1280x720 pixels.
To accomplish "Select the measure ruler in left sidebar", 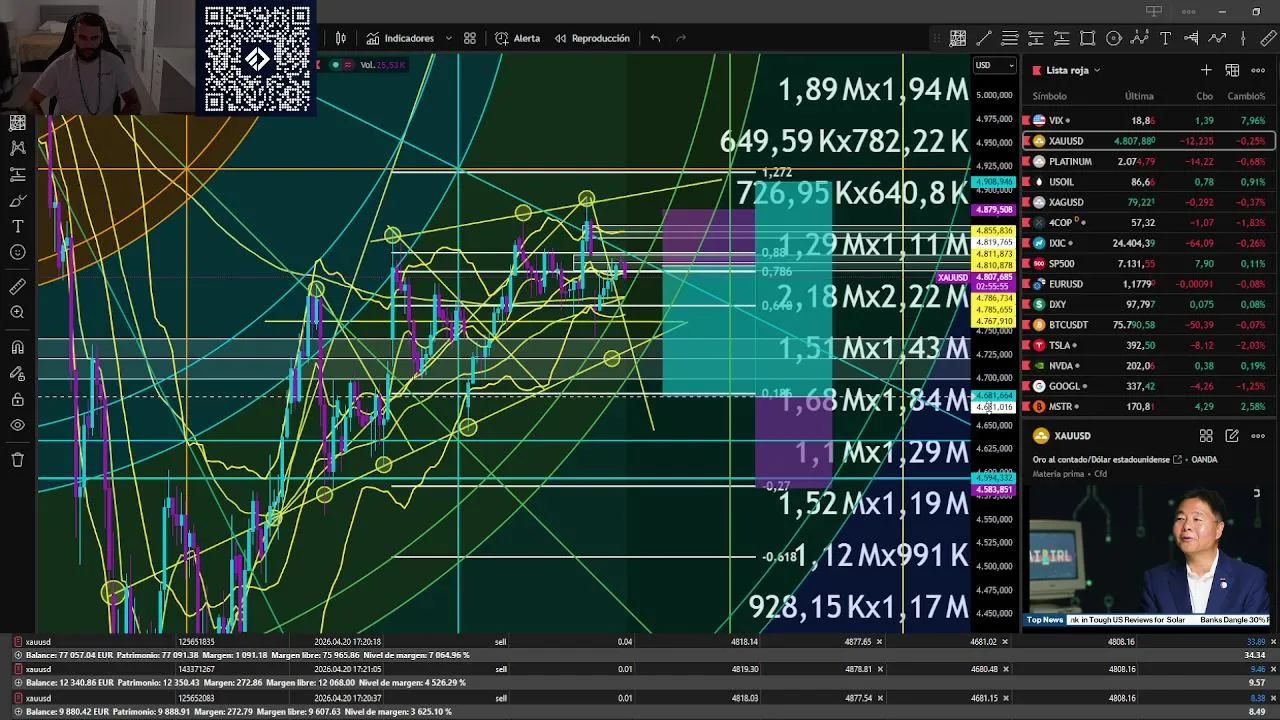I will click(x=17, y=287).
